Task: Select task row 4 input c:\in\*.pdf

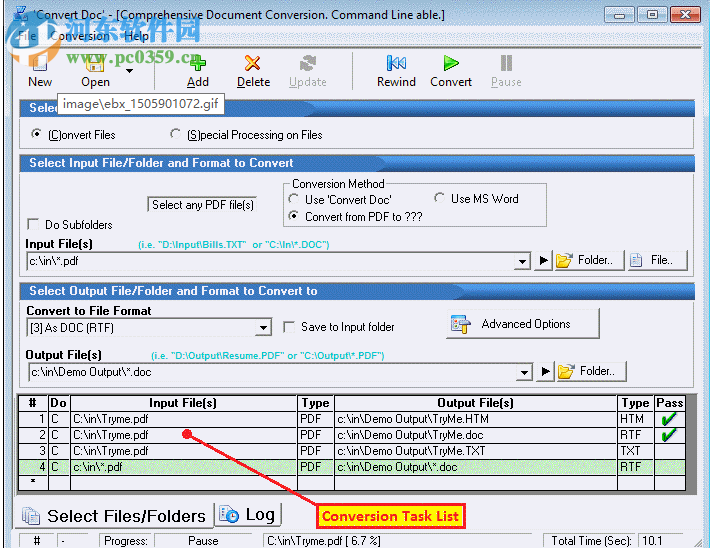Action: [x=184, y=467]
